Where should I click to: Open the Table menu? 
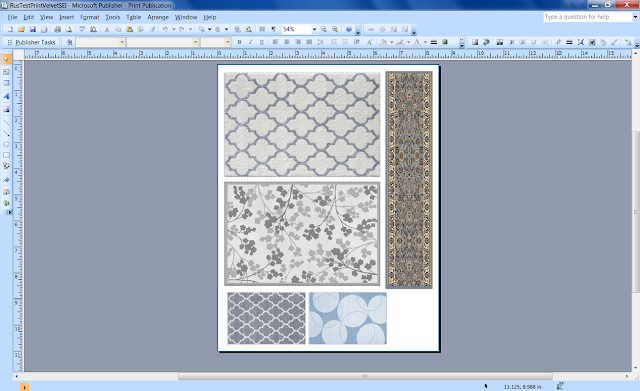(133, 17)
